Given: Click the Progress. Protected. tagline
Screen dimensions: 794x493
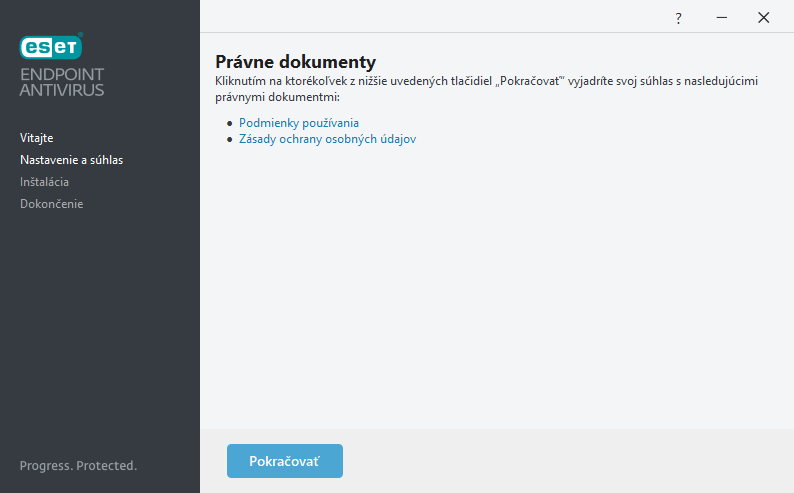Looking at the screenshot, I should tap(78, 466).
